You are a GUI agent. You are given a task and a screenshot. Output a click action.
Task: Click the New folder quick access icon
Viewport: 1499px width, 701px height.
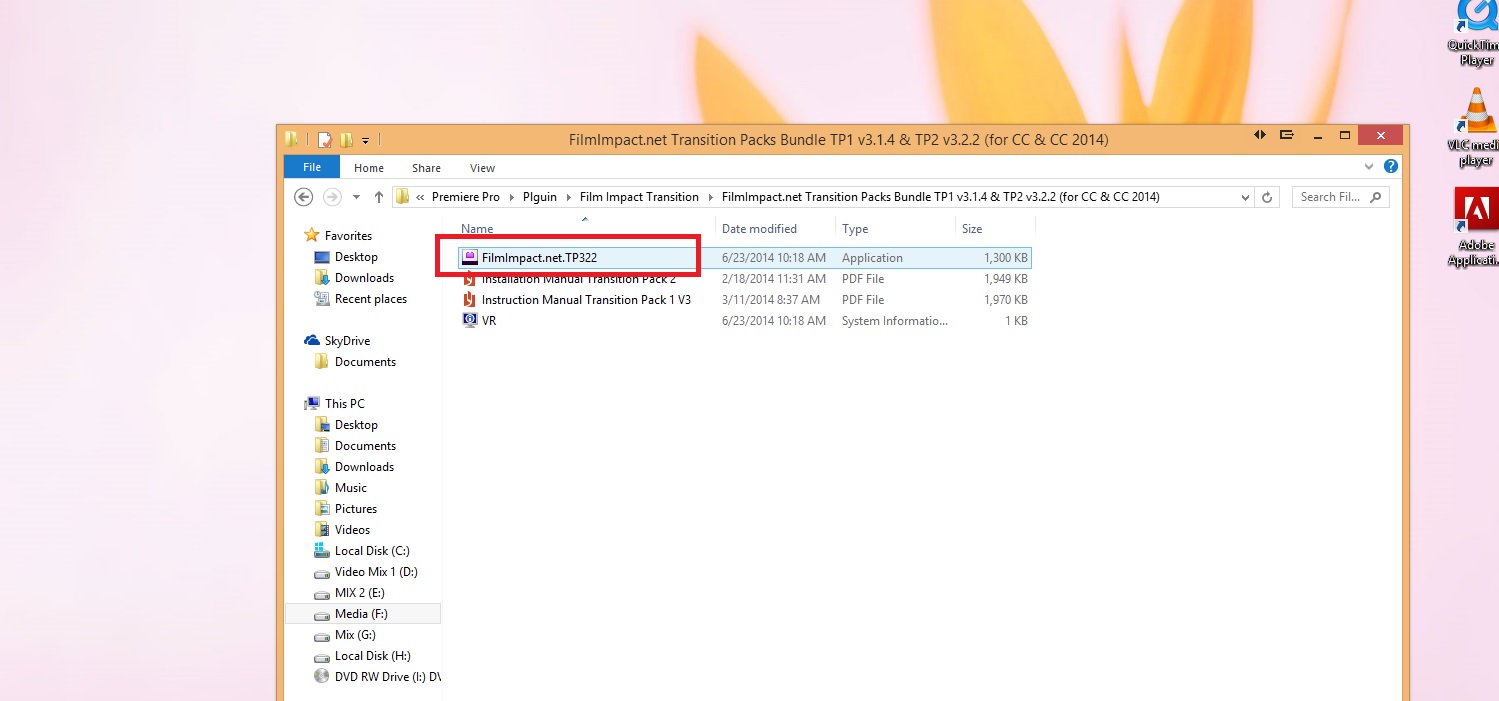pos(346,139)
